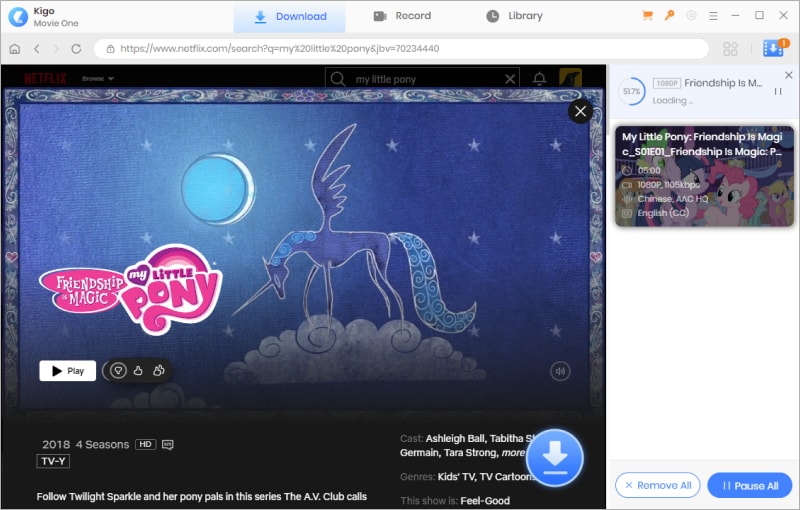The height and width of the screenshot is (510, 800).
Task: Go to the home page icon
Action: (15, 48)
